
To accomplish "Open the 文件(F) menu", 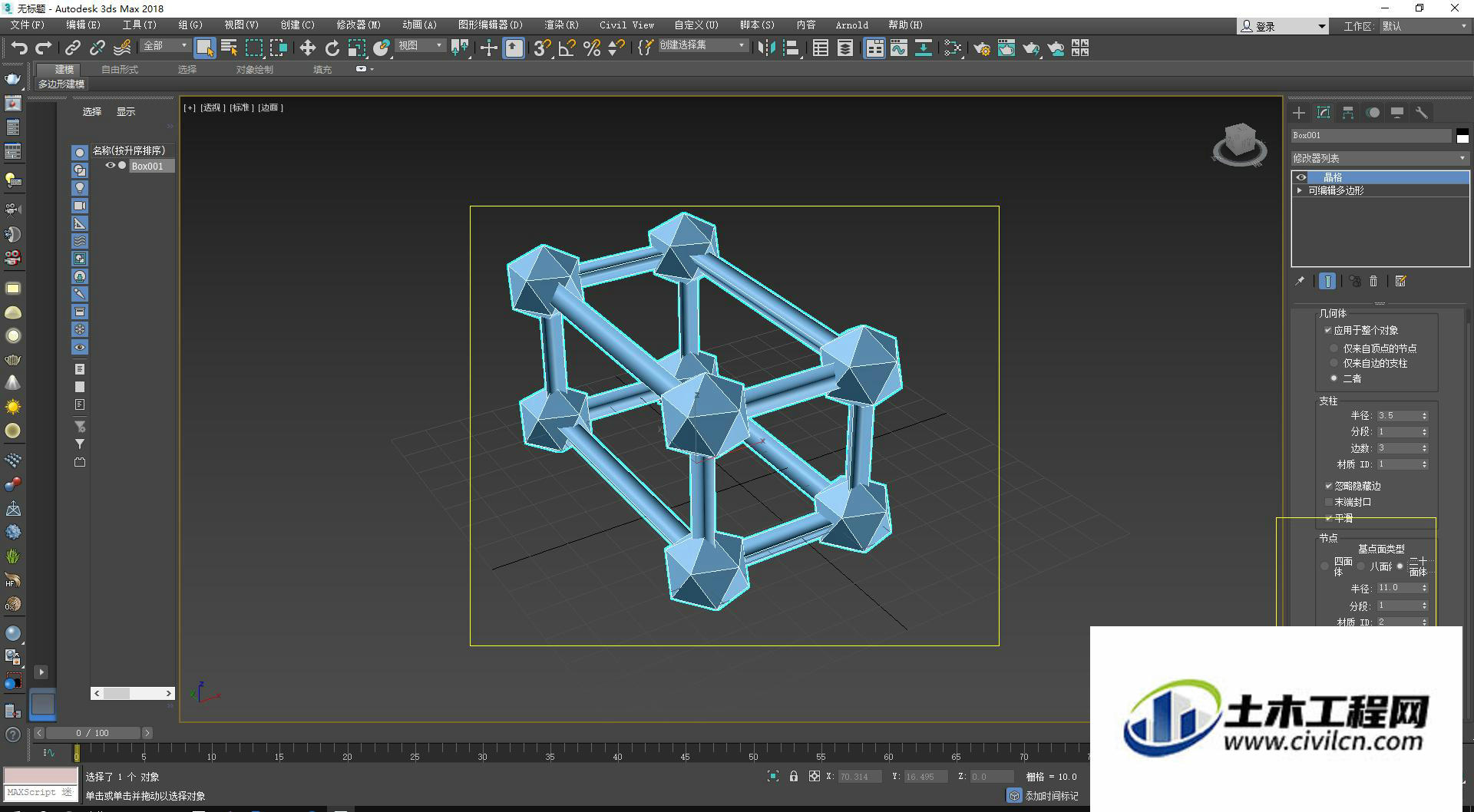I will 27,25.
